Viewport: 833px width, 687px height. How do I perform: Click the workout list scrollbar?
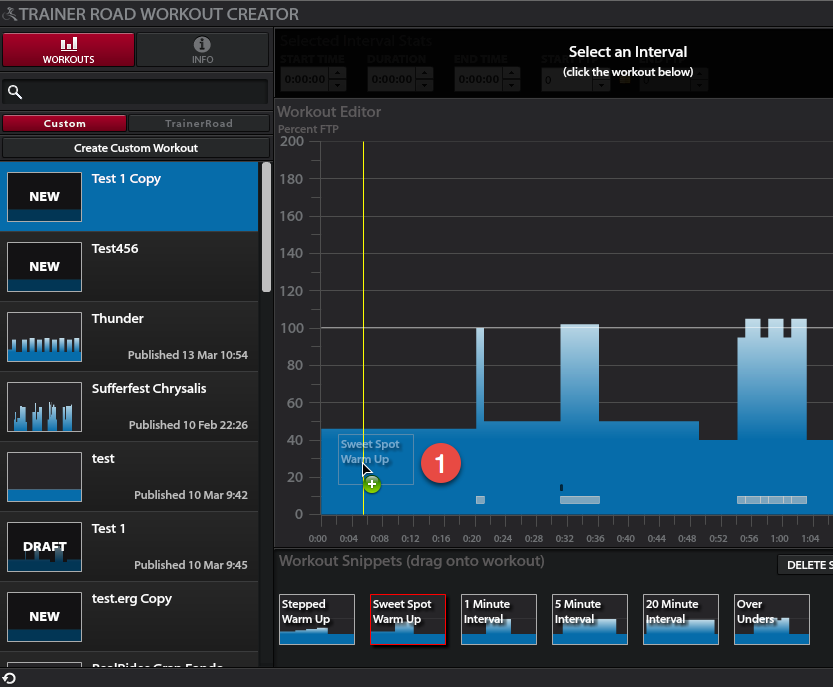[266, 227]
